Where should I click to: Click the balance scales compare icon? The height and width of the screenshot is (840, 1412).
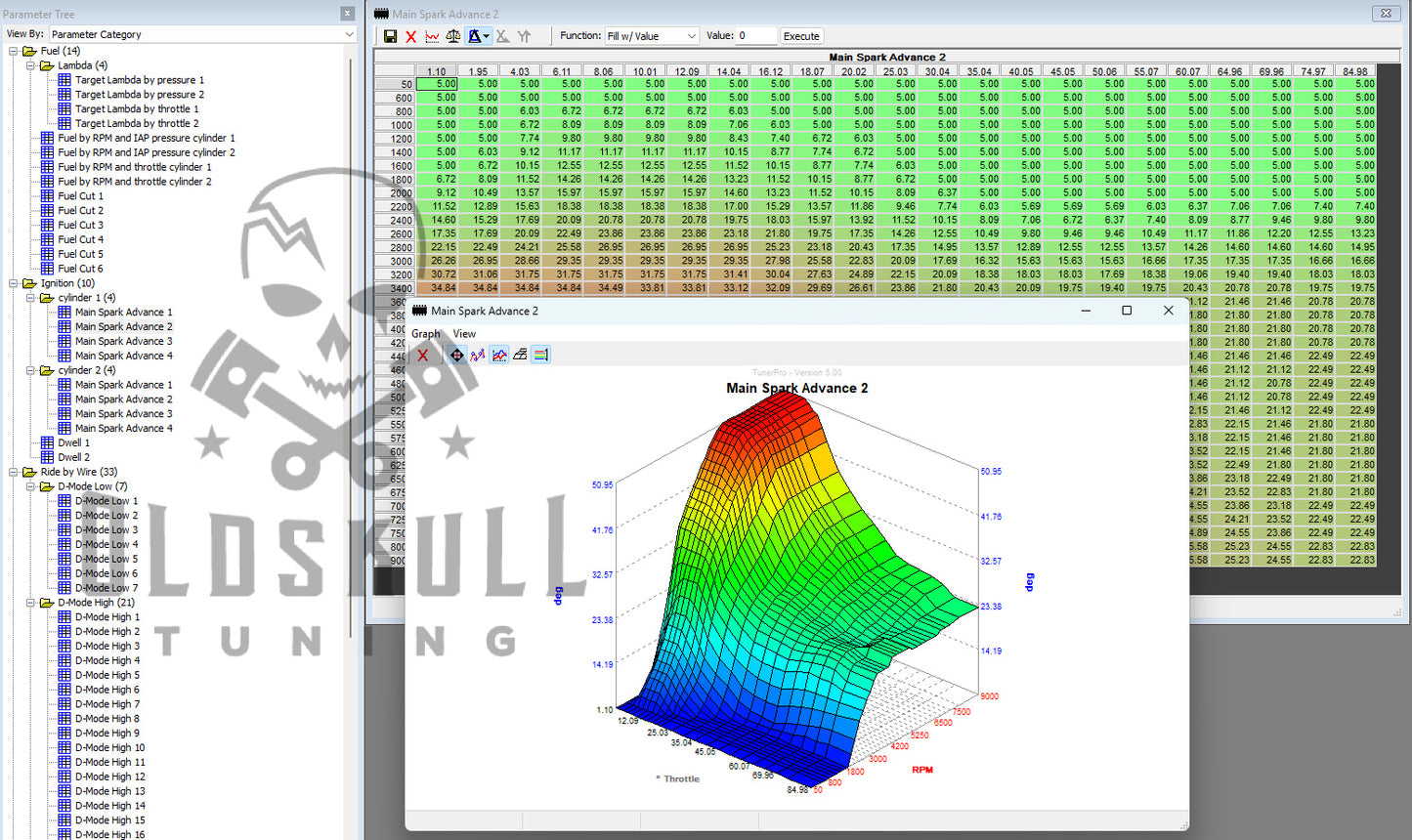pyautogui.click(x=453, y=36)
